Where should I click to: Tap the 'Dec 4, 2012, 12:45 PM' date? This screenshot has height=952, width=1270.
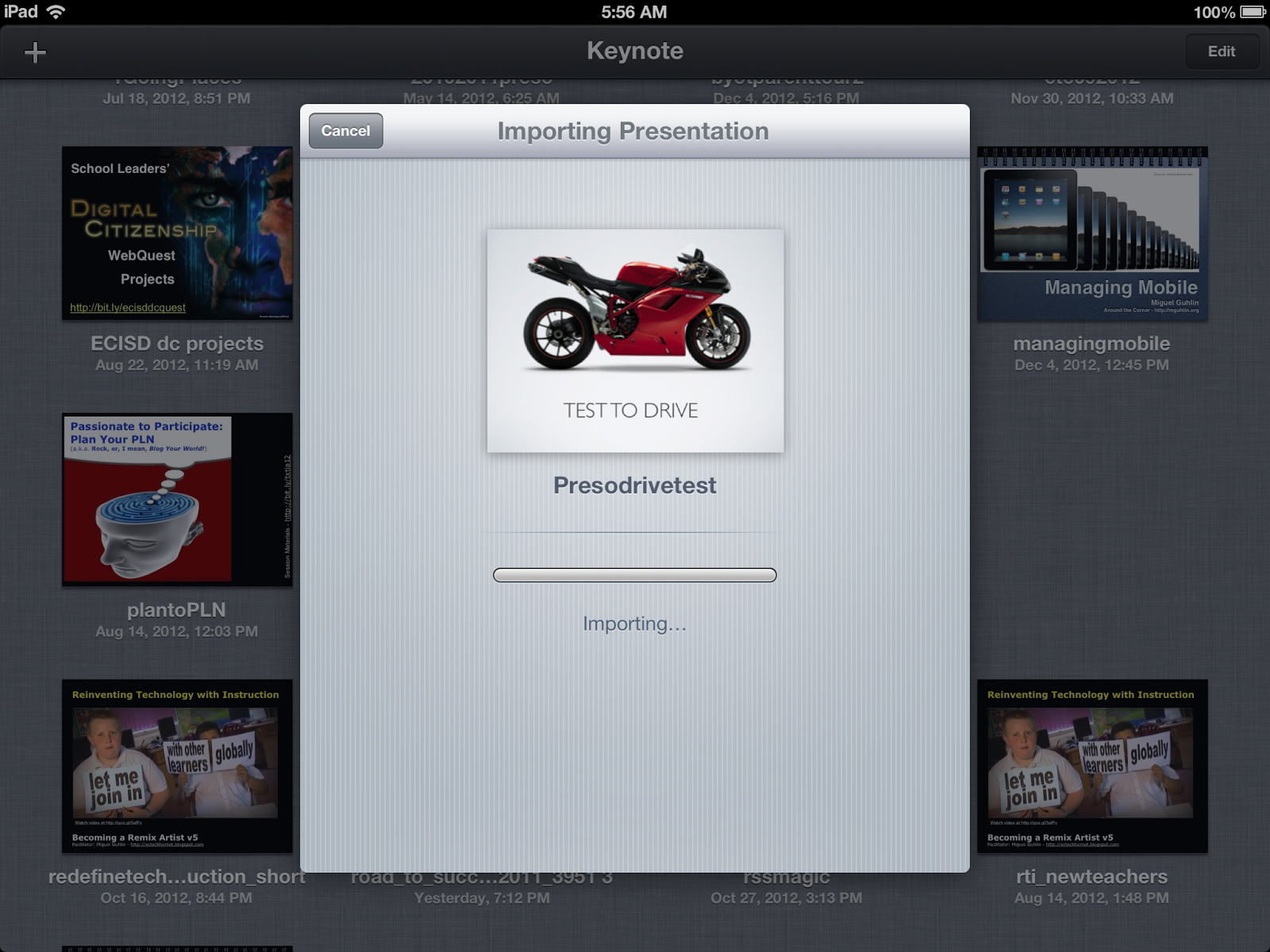point(1092,365)
